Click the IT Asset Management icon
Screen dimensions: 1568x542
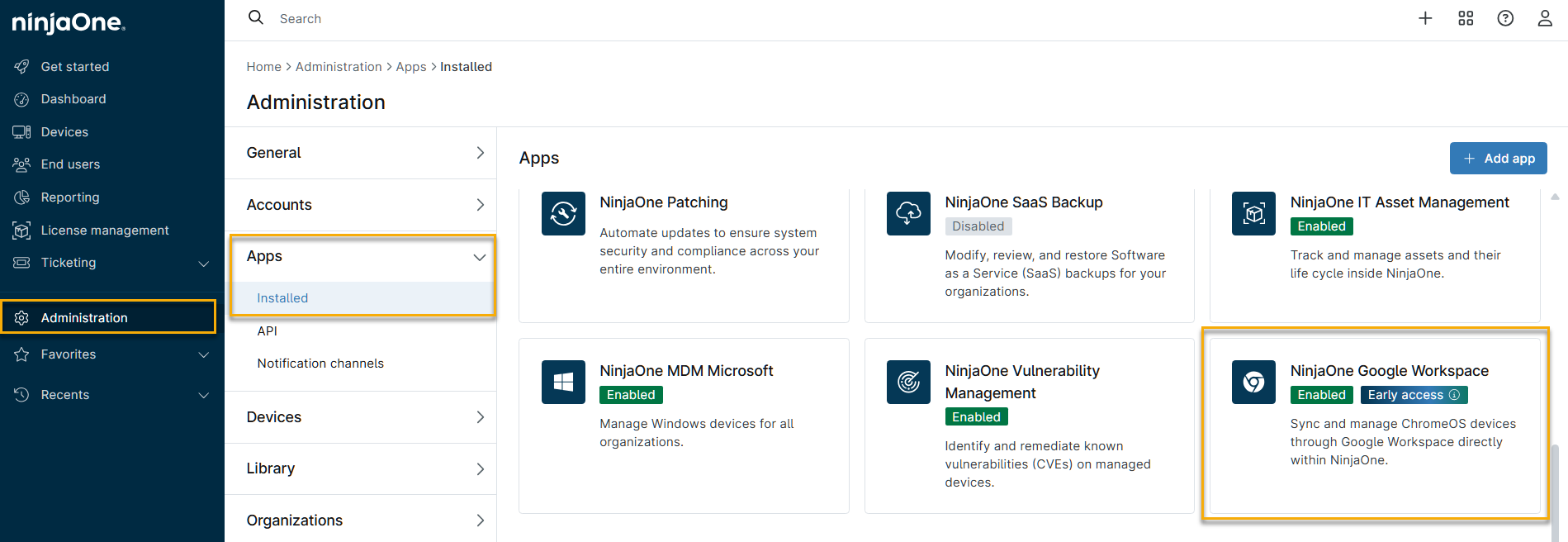(1253, 213)
